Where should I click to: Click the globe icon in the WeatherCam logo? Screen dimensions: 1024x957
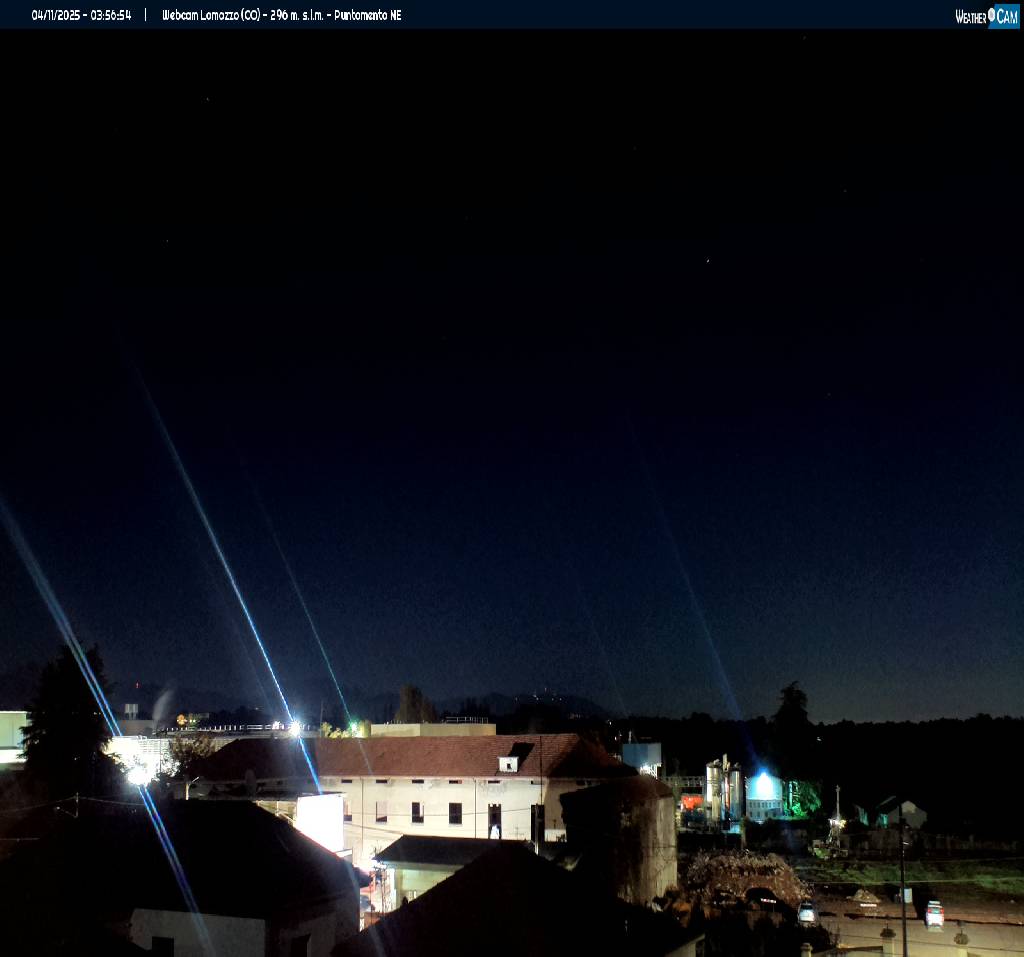coord(991,15)
